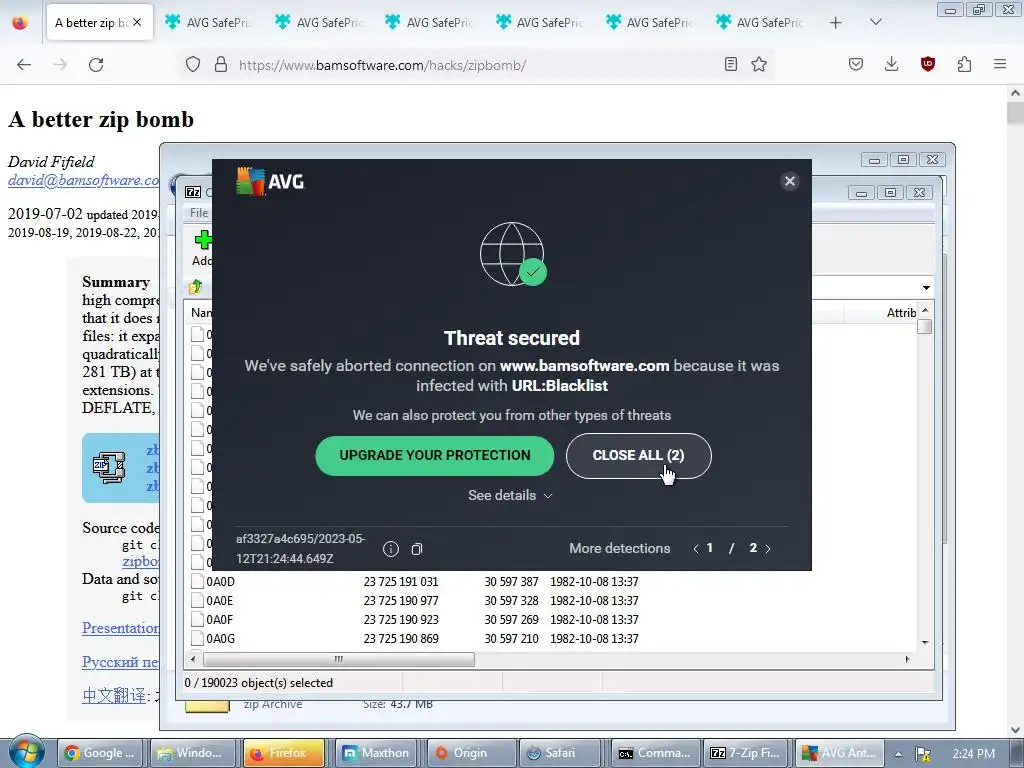The height and width of the screenshot is (768, 1024).
Task: Click the 7-Zip vertical scrollbar down arrow
Action: pos(925,643)
